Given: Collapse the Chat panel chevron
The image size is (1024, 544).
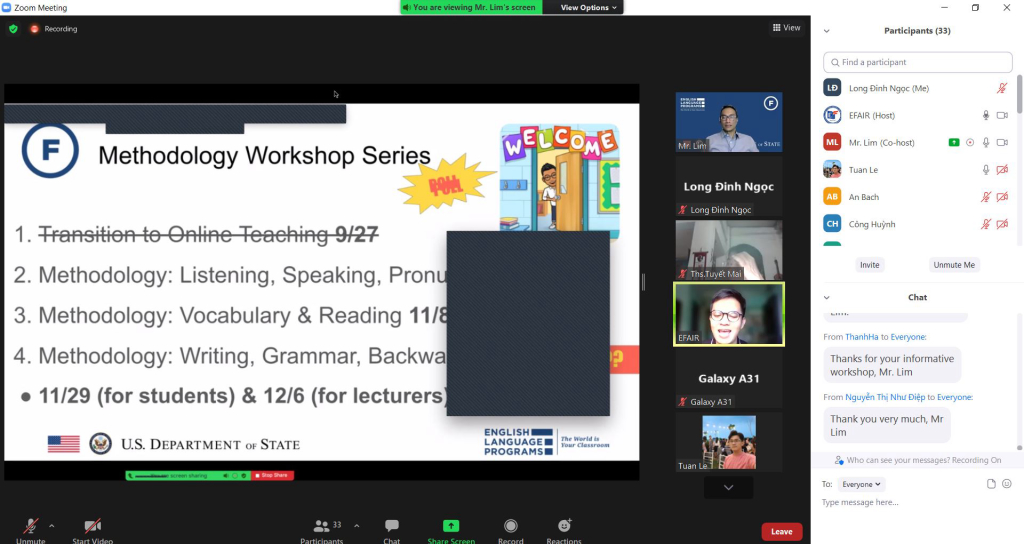Looking at the screenshot, I should pos(827,297).
